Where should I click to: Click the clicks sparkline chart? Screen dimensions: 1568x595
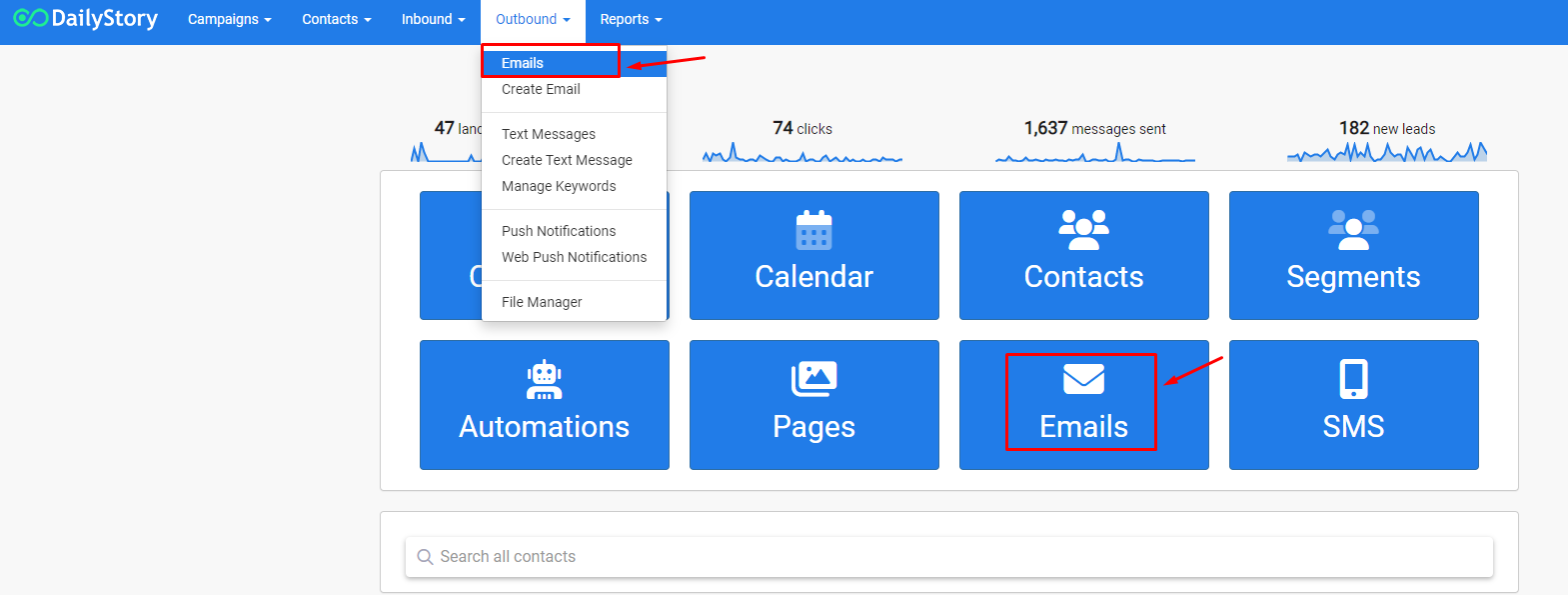click(802, 153)
